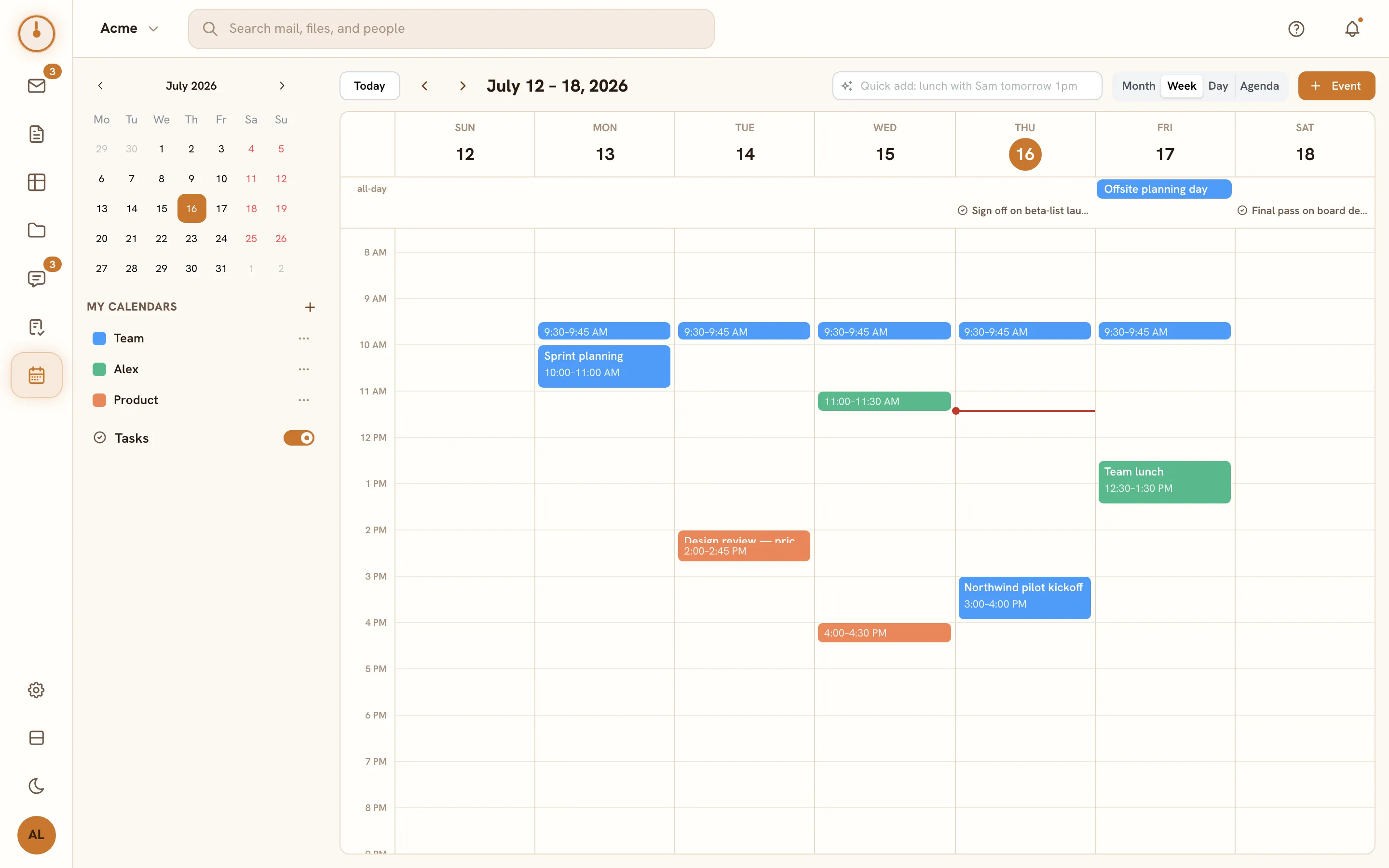
Task: Toggle Alex calendar green checkbox
Action: click(99, 370)
